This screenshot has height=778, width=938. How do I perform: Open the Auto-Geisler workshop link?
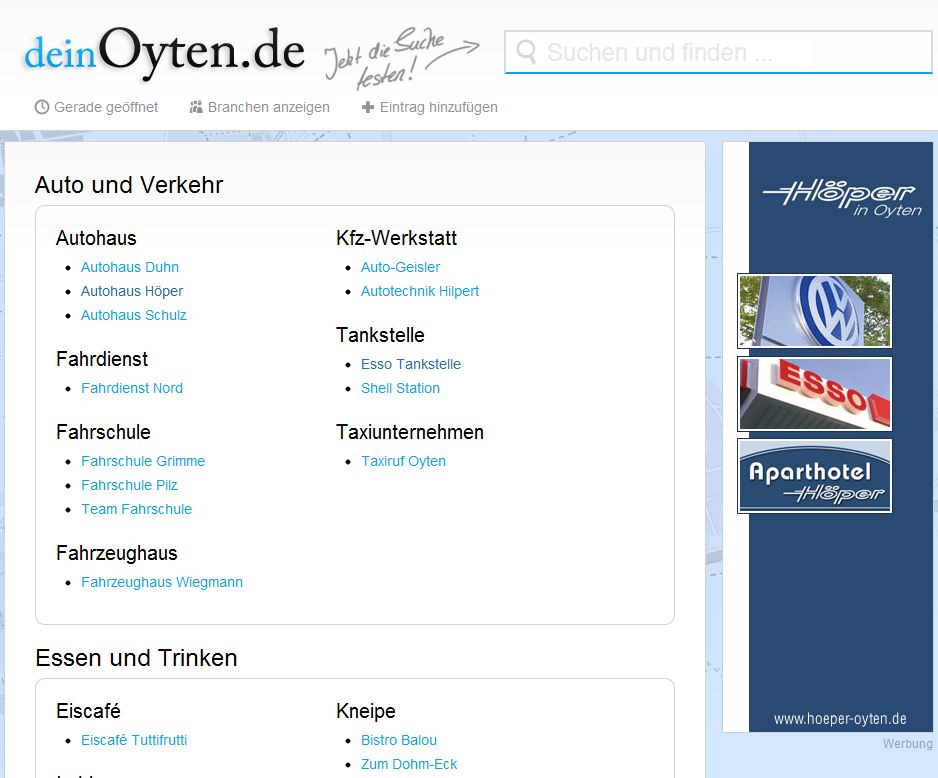click(400, 267)
